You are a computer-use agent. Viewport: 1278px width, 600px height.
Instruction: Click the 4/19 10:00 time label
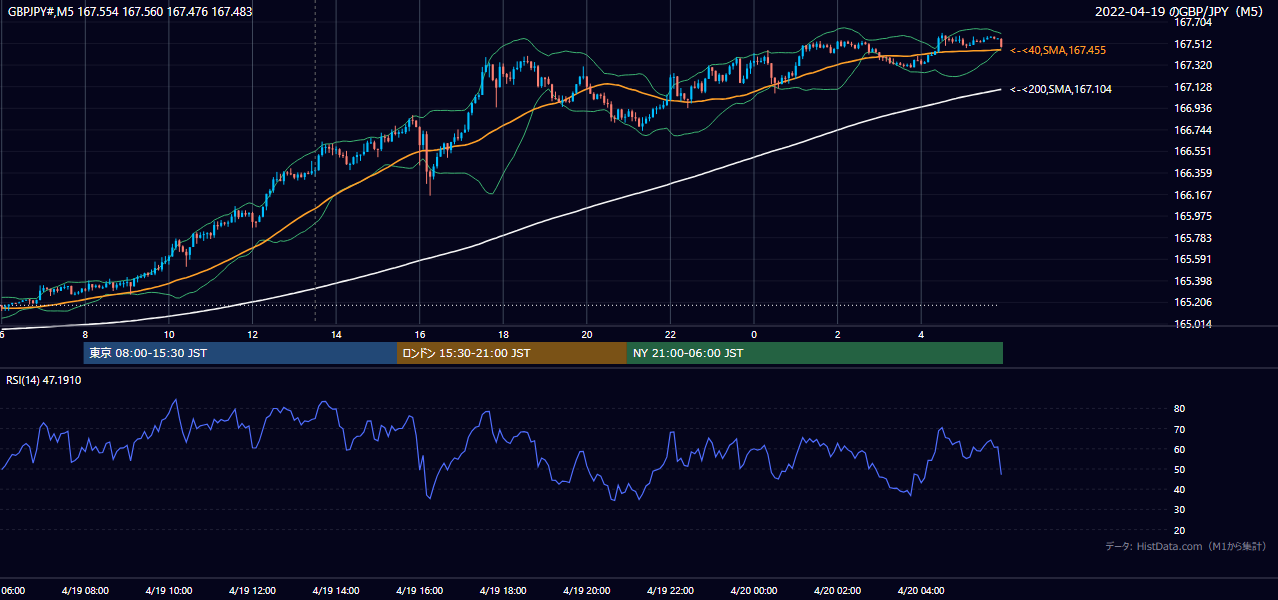pos(169,591)
